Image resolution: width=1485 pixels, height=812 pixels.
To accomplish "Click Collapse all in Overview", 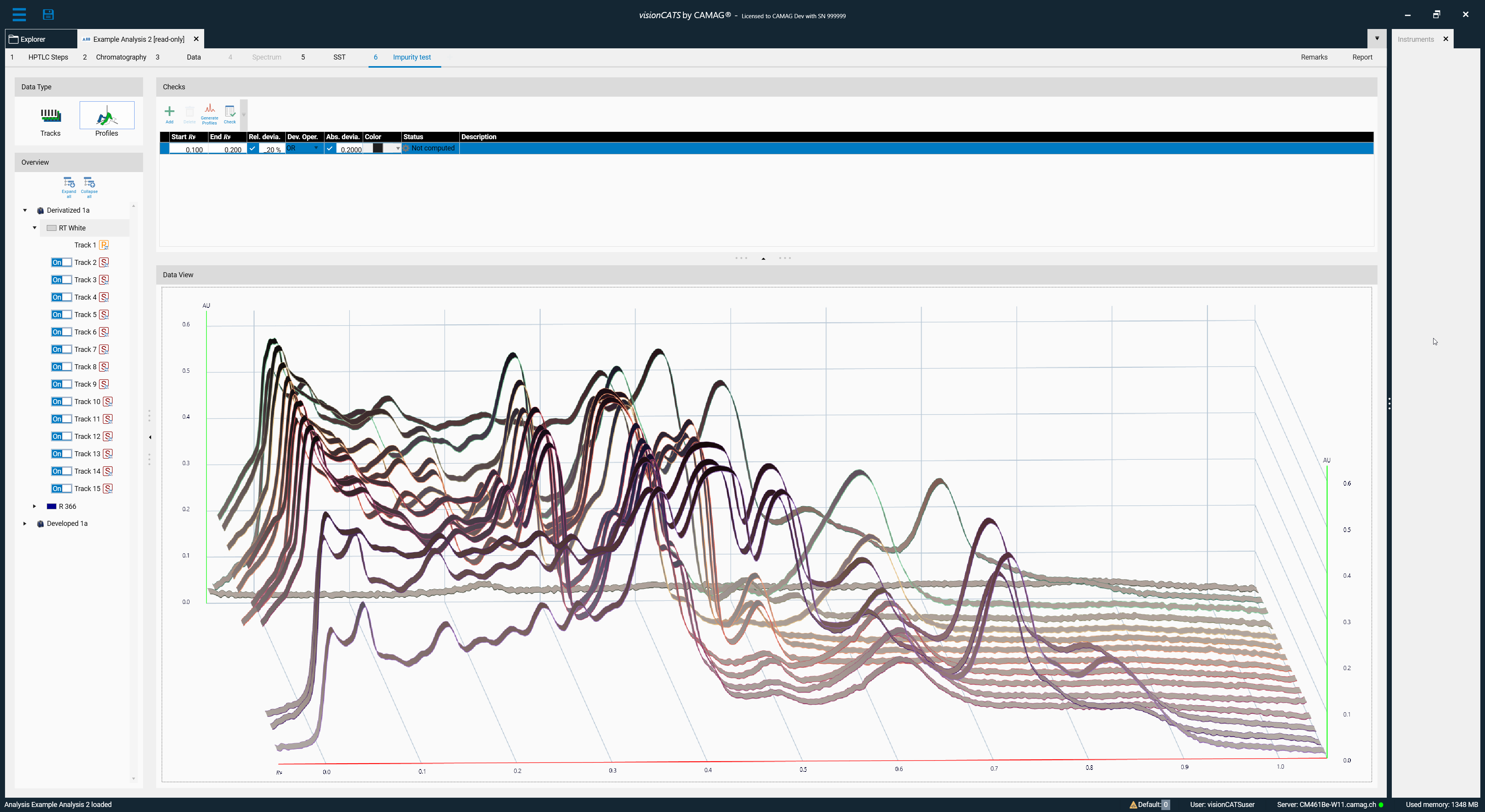I will click(x=89, y=186).
